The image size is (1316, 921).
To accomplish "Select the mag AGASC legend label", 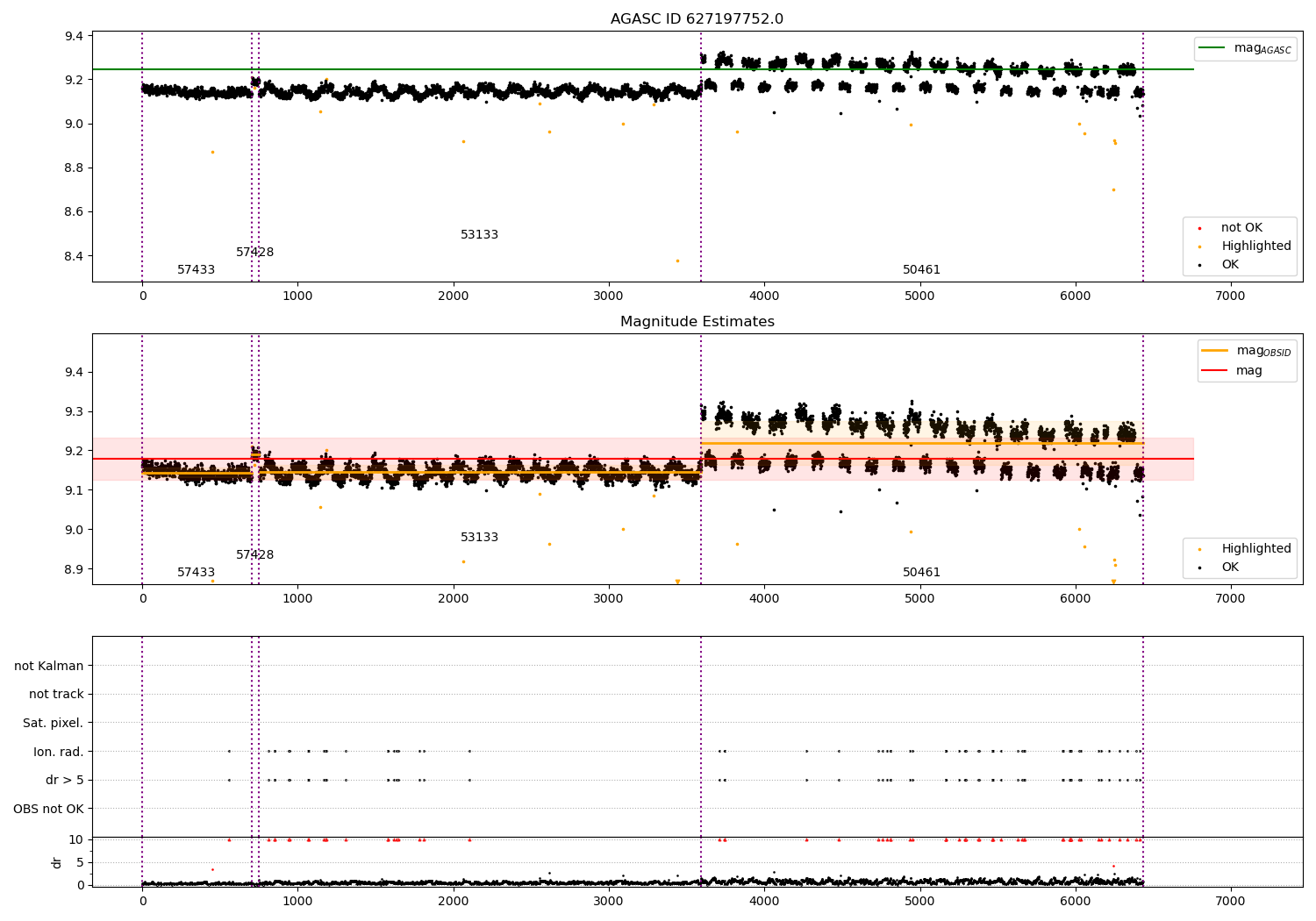I will (1262, 48).
